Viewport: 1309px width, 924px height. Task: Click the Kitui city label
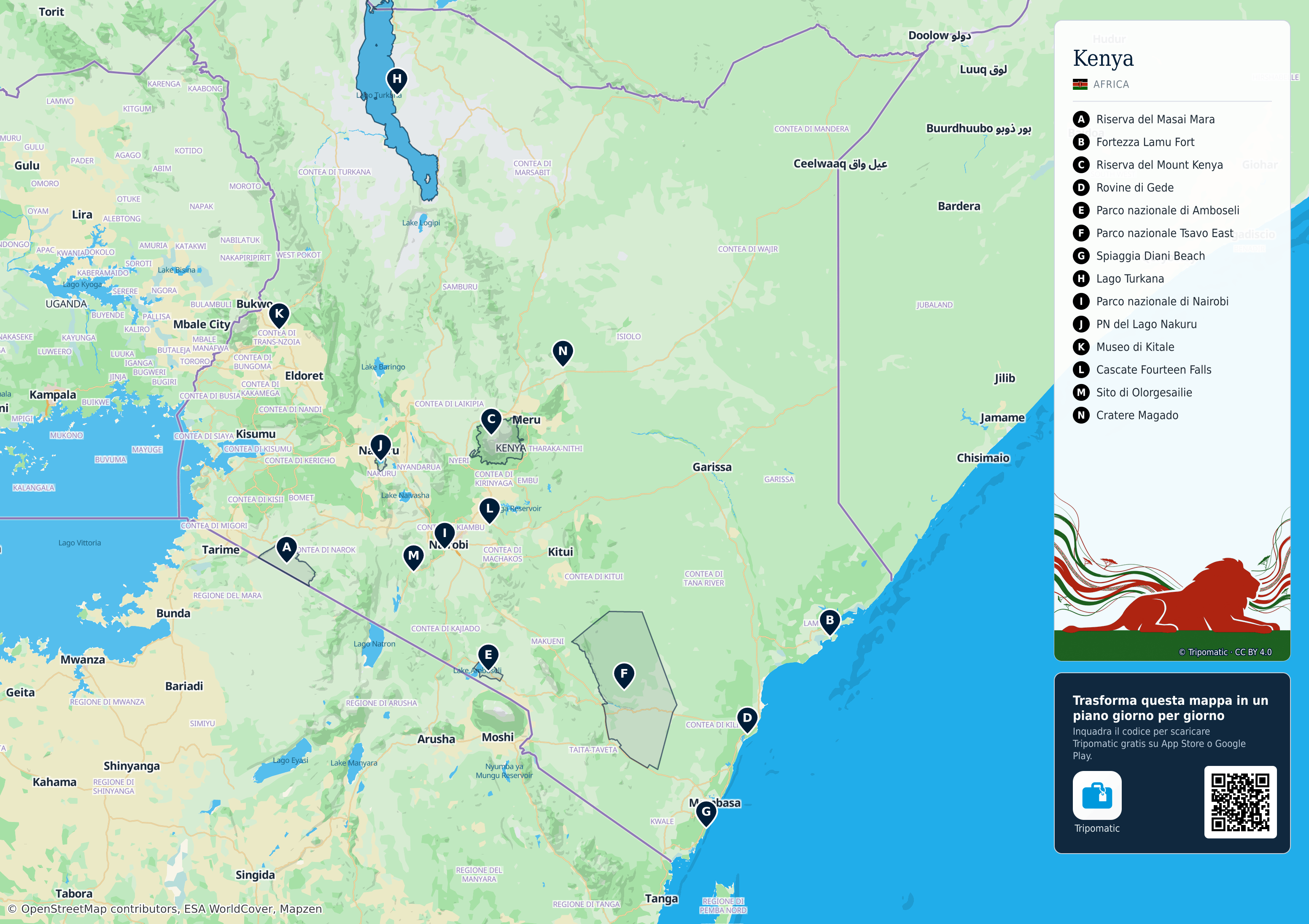click(560, 552)
